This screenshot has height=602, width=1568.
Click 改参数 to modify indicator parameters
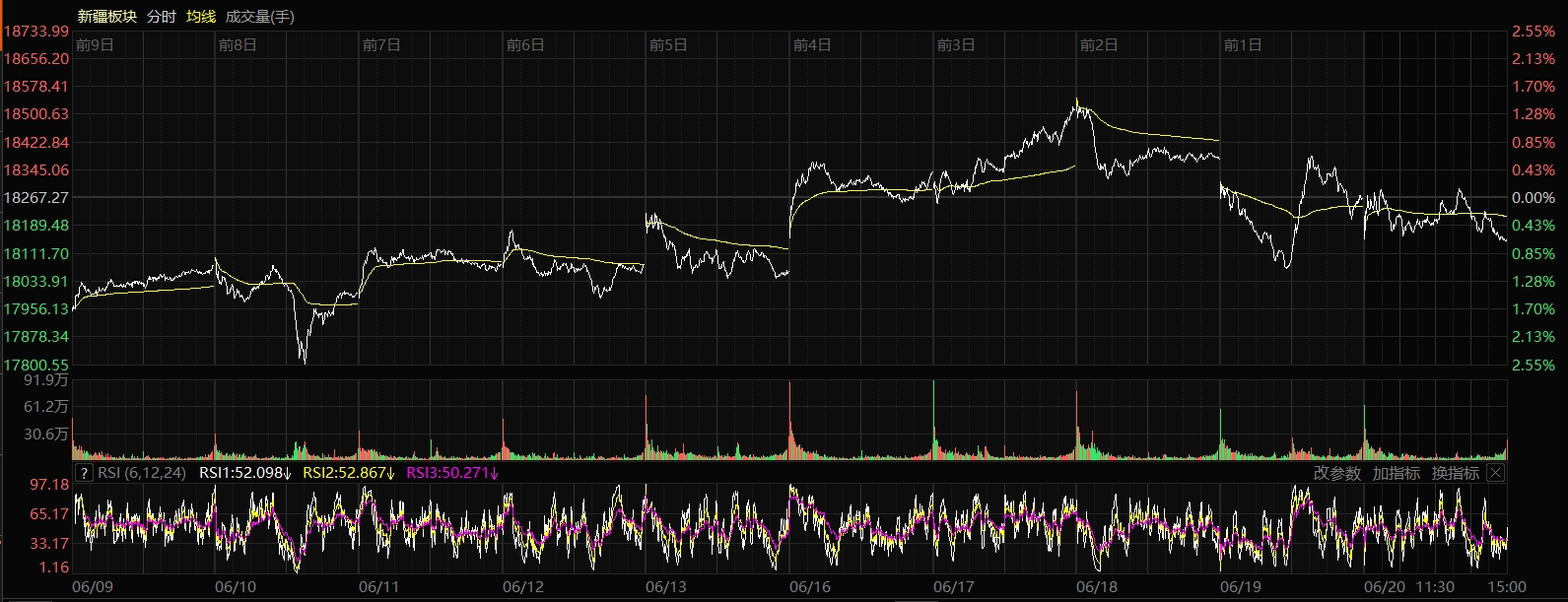click(1336, 473)
